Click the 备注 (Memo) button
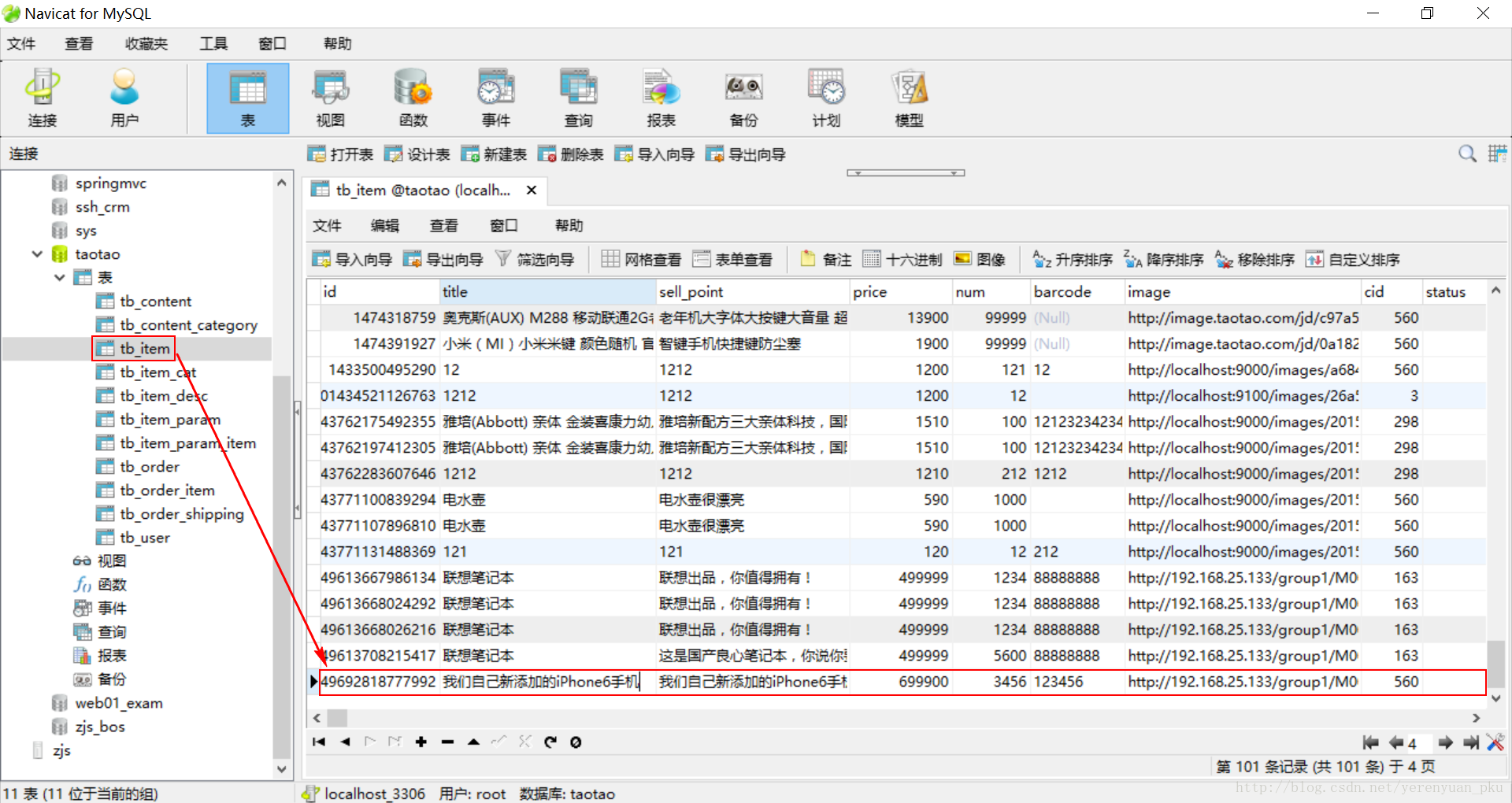This screenshot has width=1512, height=803. pyautogui.click(x=825, y=259)
